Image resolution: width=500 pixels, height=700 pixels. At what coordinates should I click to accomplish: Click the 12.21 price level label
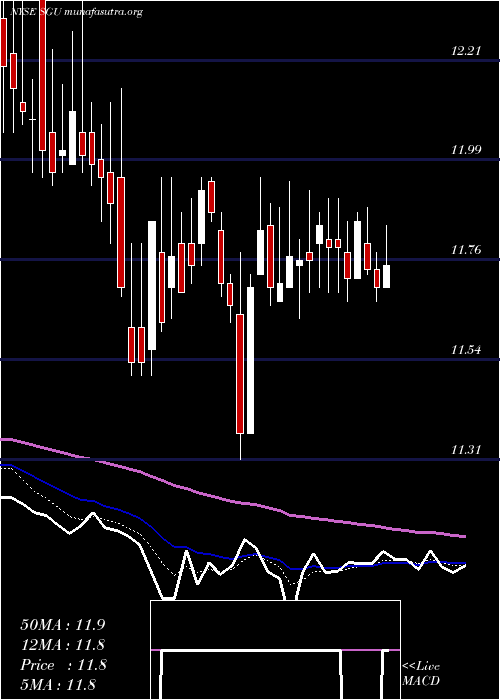point(466,50)
